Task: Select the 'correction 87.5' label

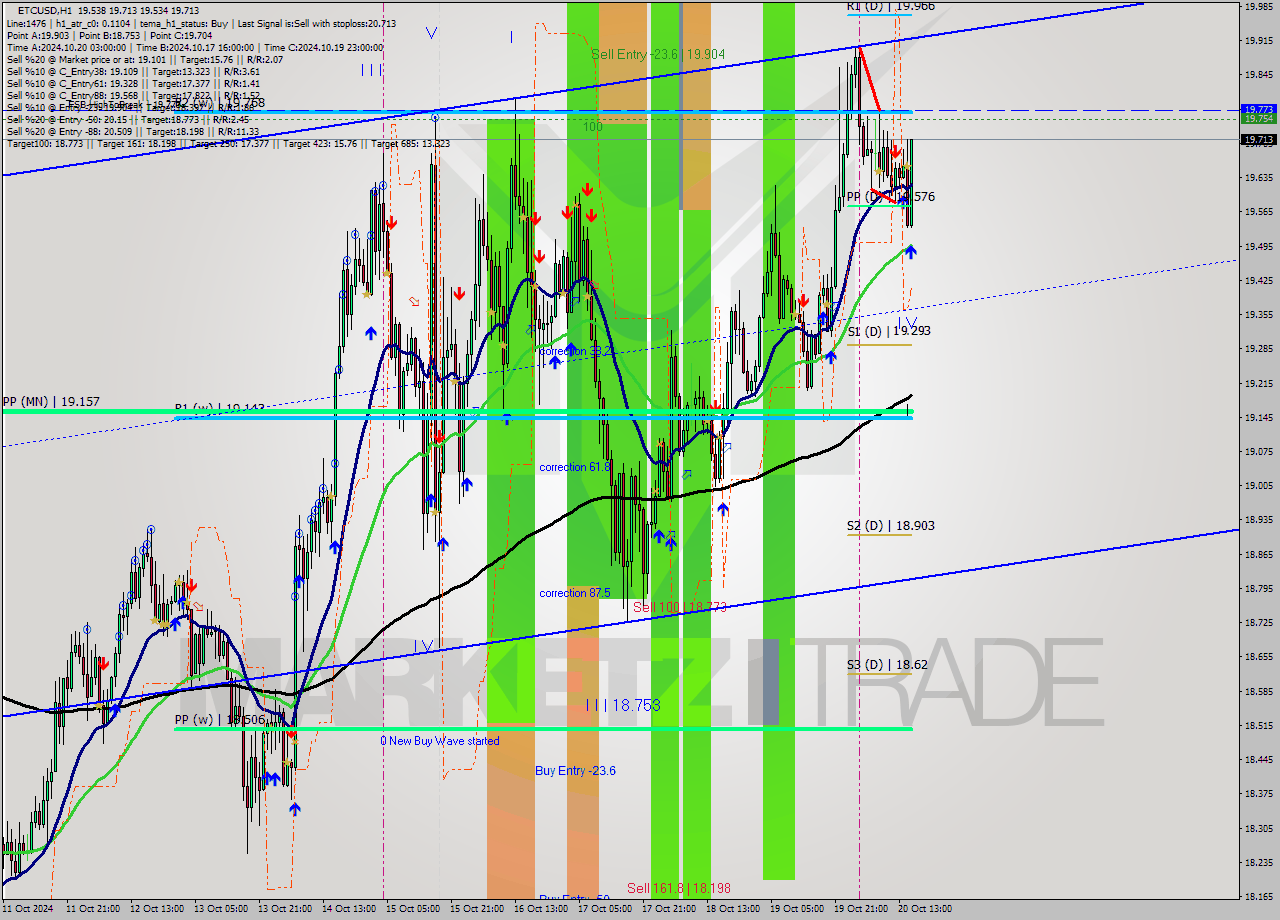Action: point(575,593)
